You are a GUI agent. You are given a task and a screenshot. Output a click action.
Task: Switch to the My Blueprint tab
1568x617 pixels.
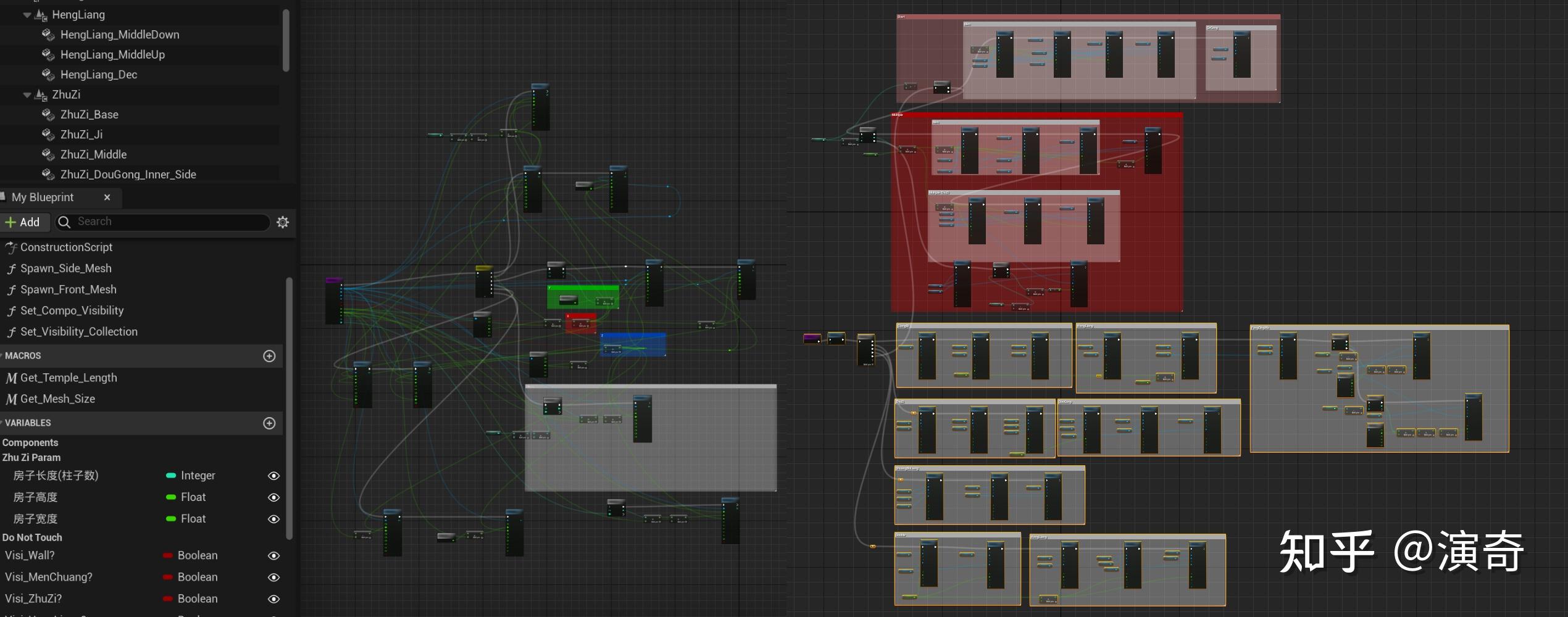coord(43,197)
